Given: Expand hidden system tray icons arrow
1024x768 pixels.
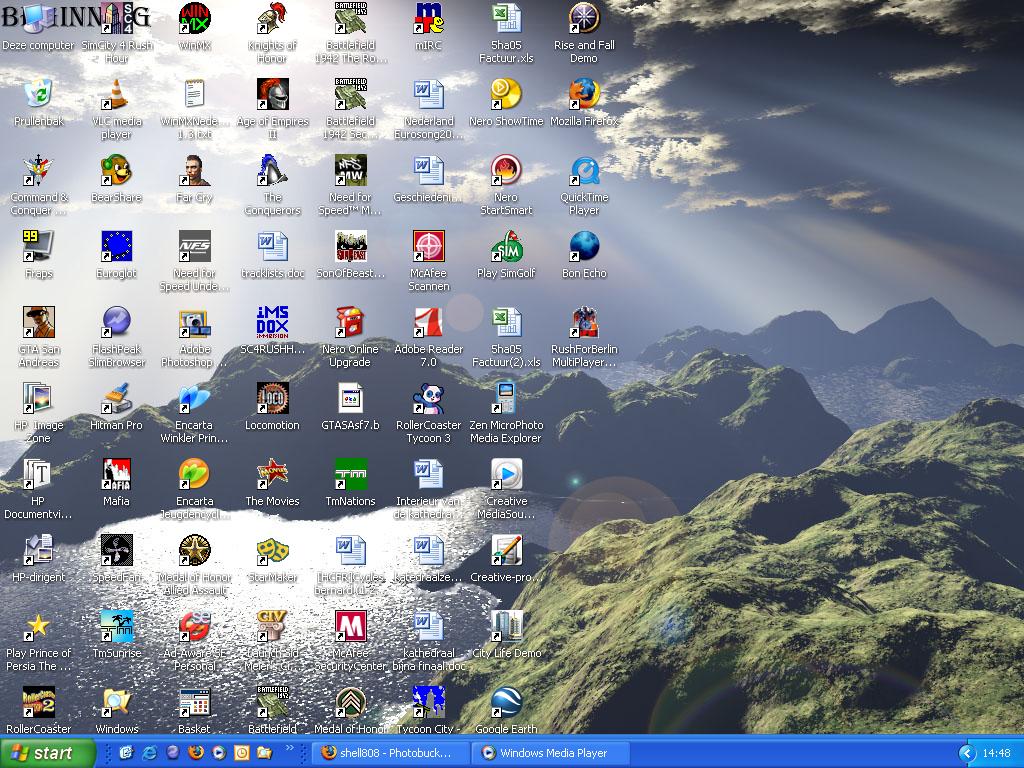Looking at the screenshot, I should coord(966,753).
